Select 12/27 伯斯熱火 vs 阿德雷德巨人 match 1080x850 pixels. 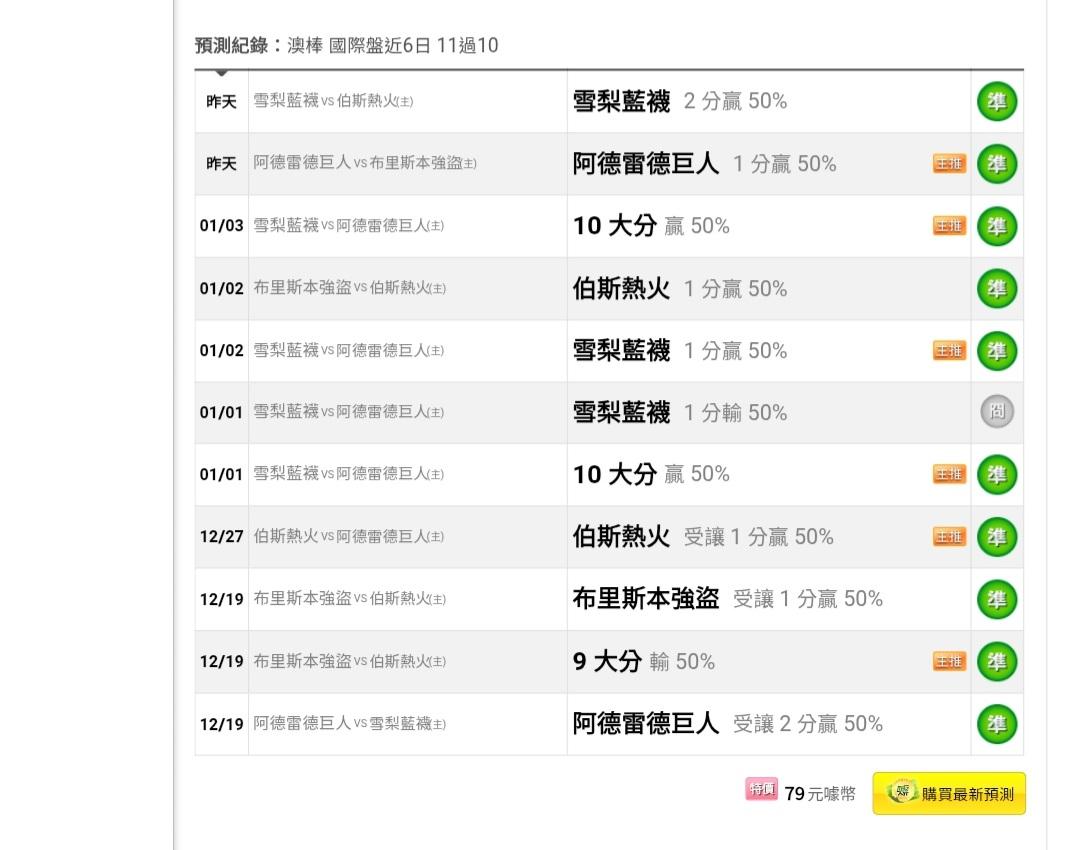349,536
